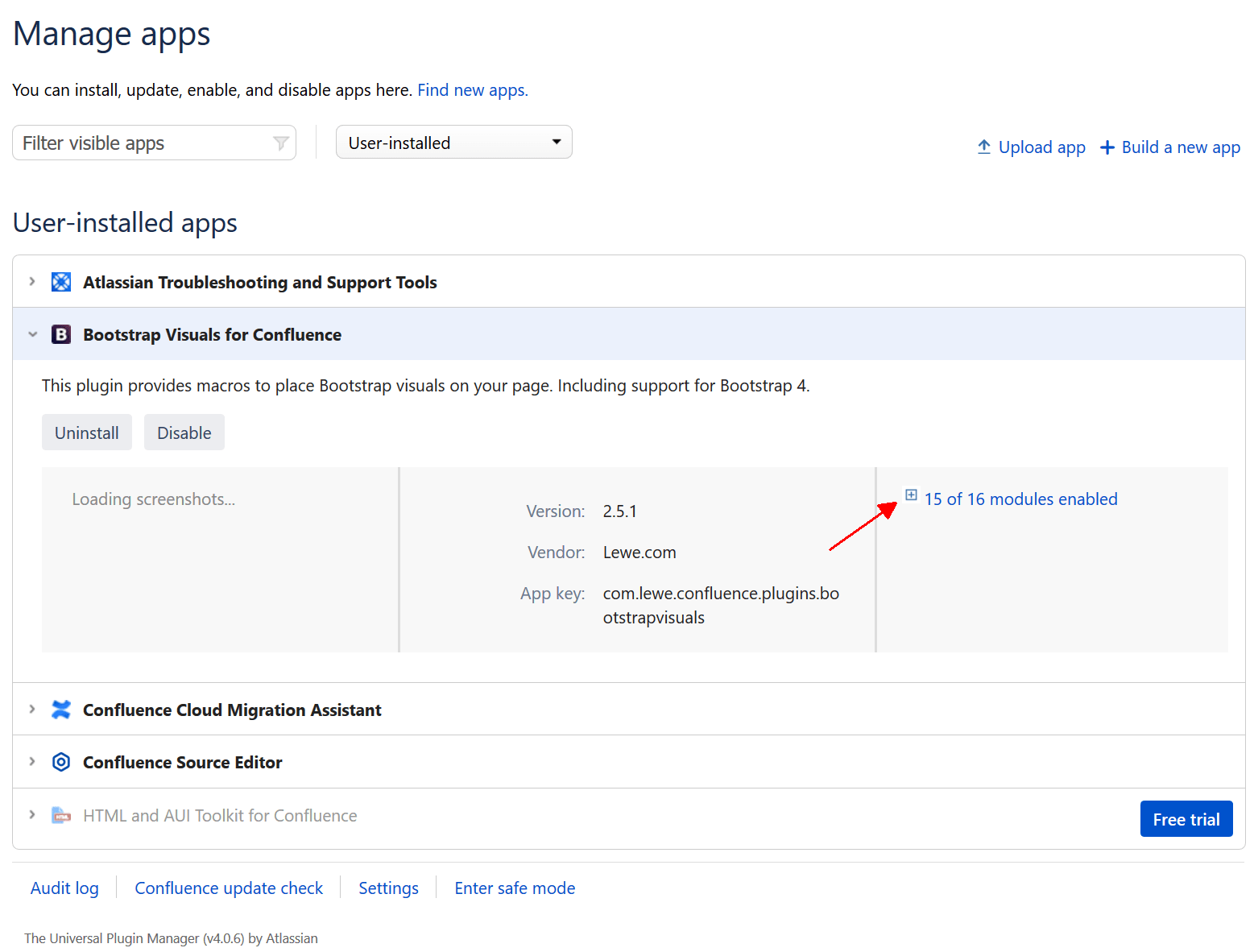
Task: Select the Atlassian Troubleshooting and Support Tools title
Action: (x=260, y=283)
